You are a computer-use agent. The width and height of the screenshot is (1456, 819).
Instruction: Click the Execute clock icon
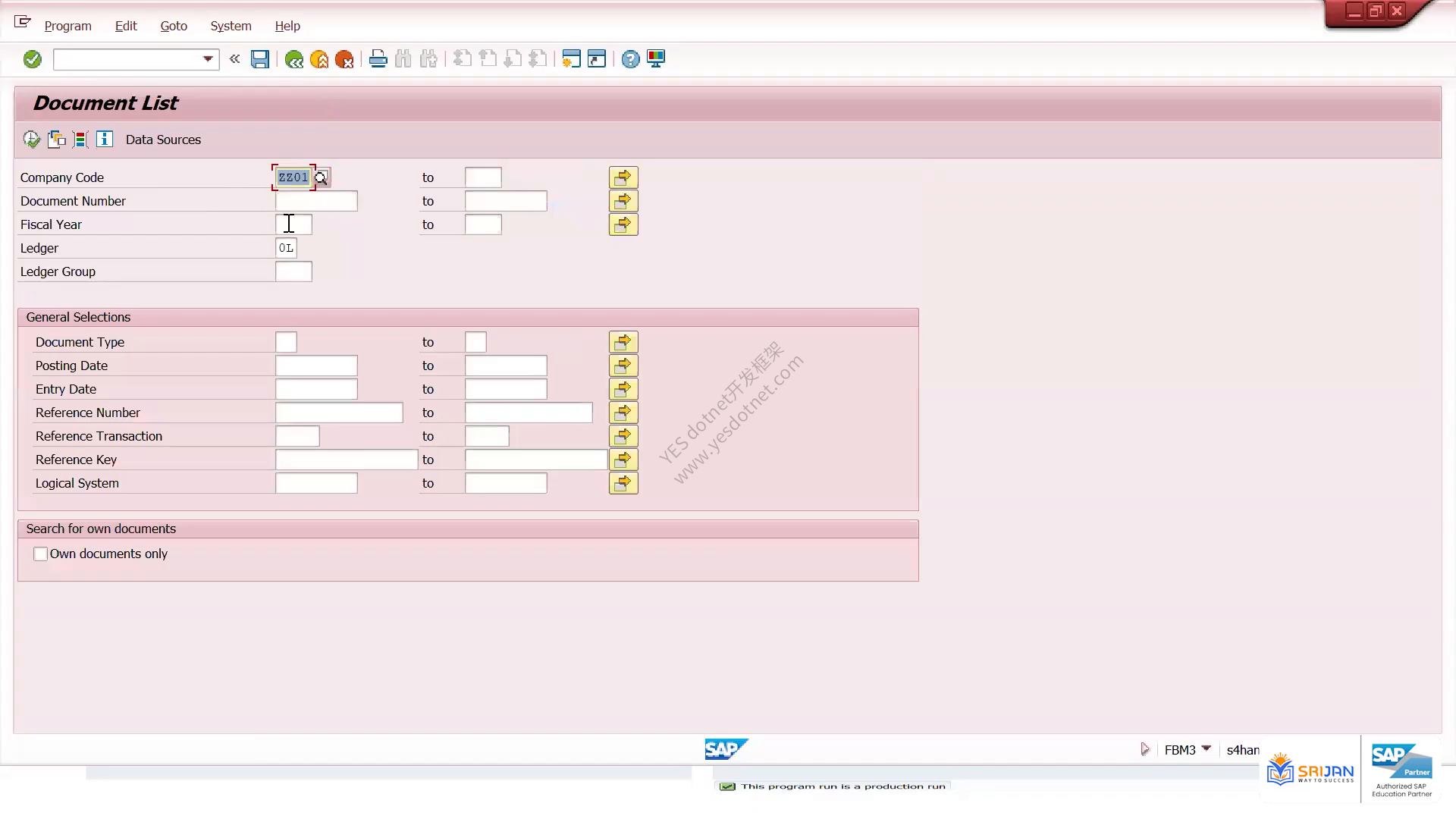[31, 140]
